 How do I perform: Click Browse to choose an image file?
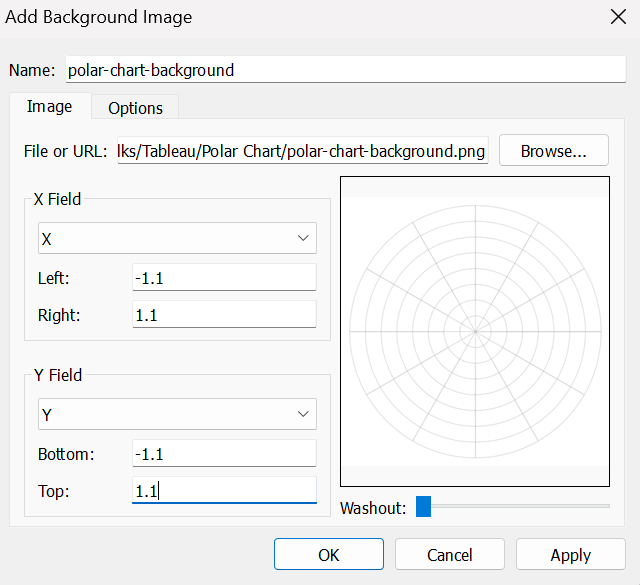click(553, 151)
